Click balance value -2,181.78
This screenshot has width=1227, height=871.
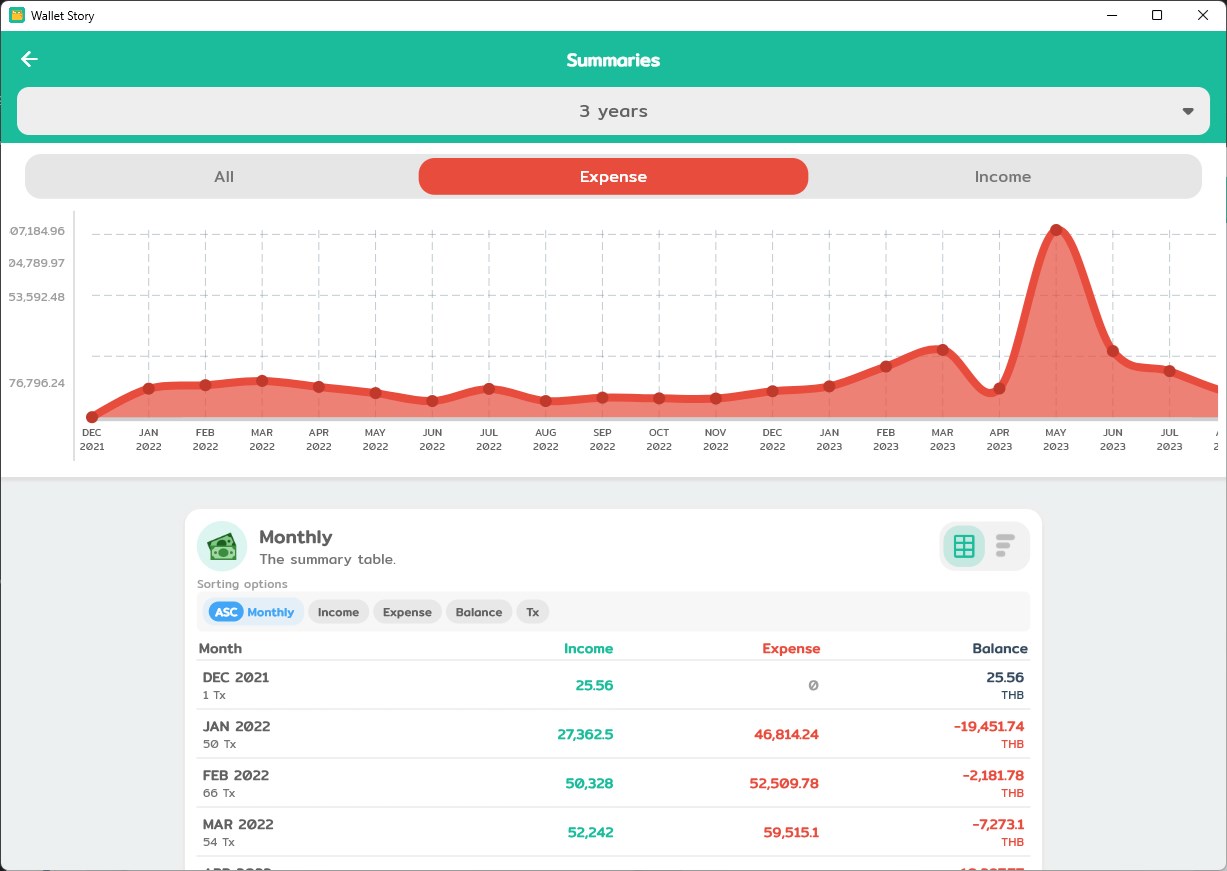coord(993,775)
